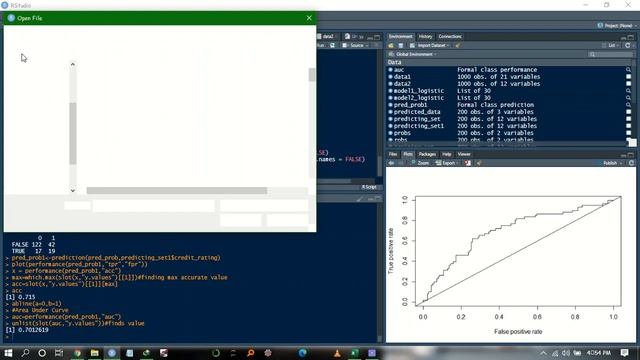Screen dimensions: 640x360
Task: Open Chrome from taskbar
Action: pos(77,353)
